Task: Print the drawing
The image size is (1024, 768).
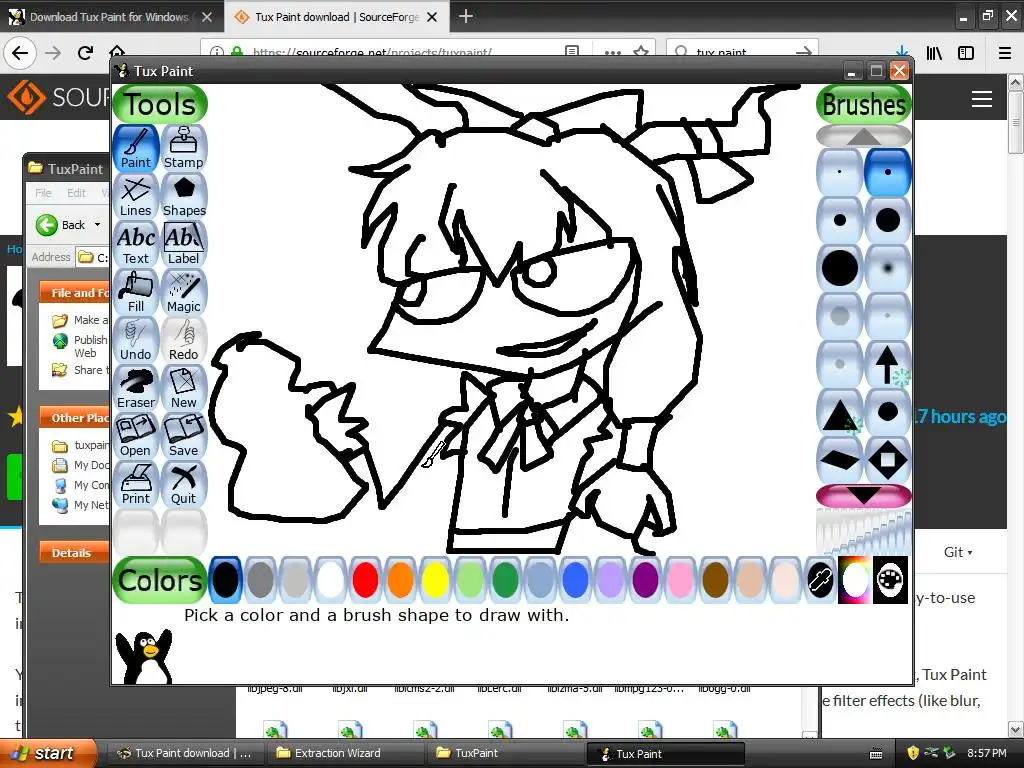Action: click(136, 485)
